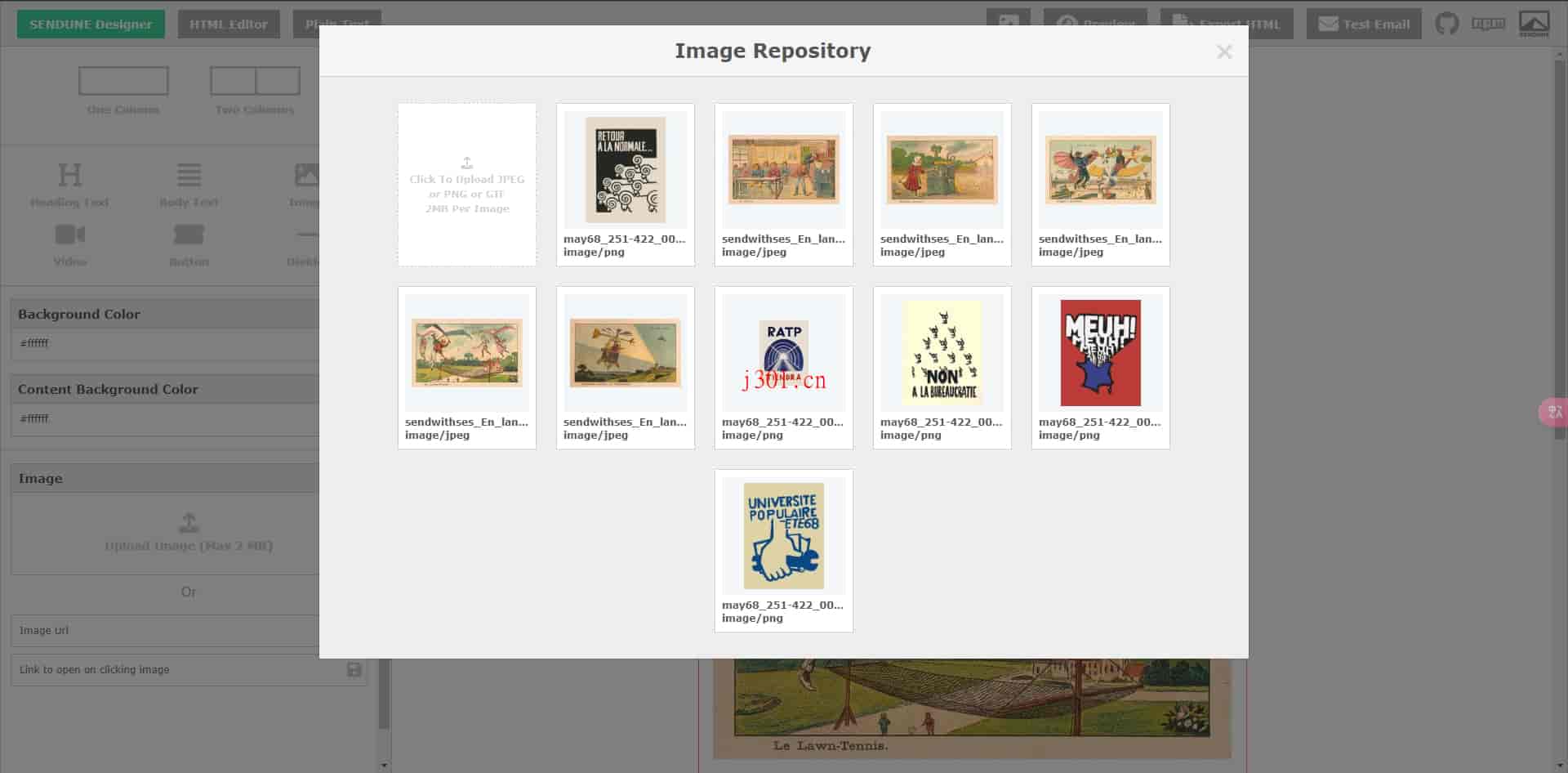Switch to the HTML Editor tab
This screenshot has width=1568, height=773.
(229, 24)
